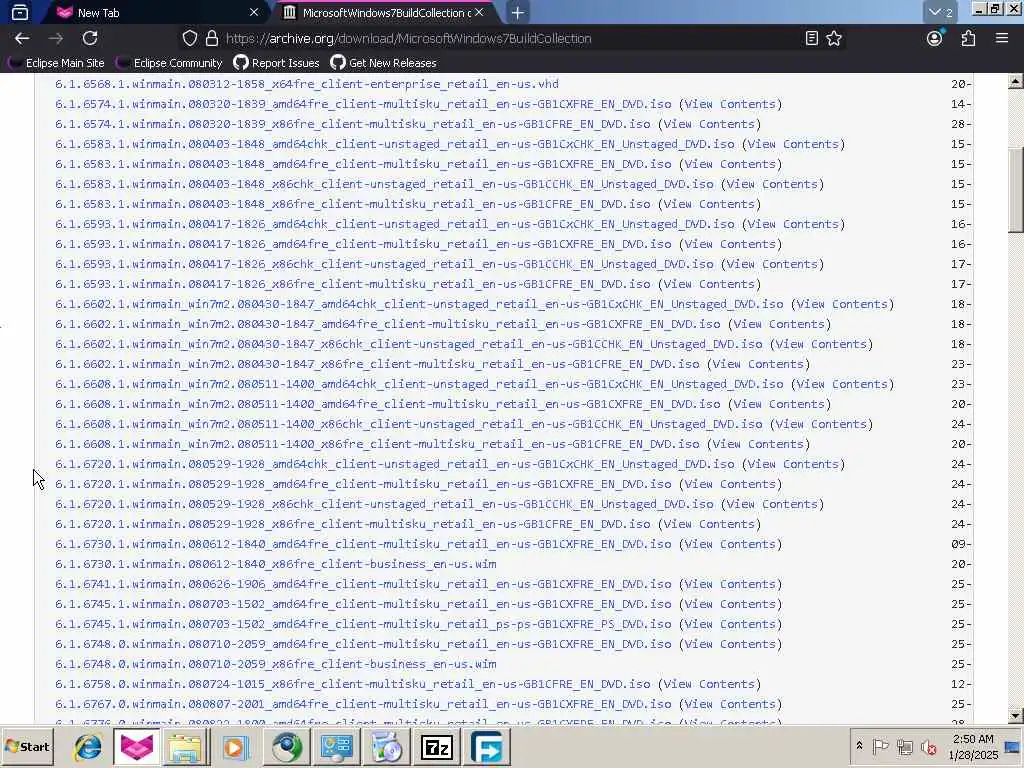
Task: Click the tracking protection shield icon
Action: click(189, 39)
